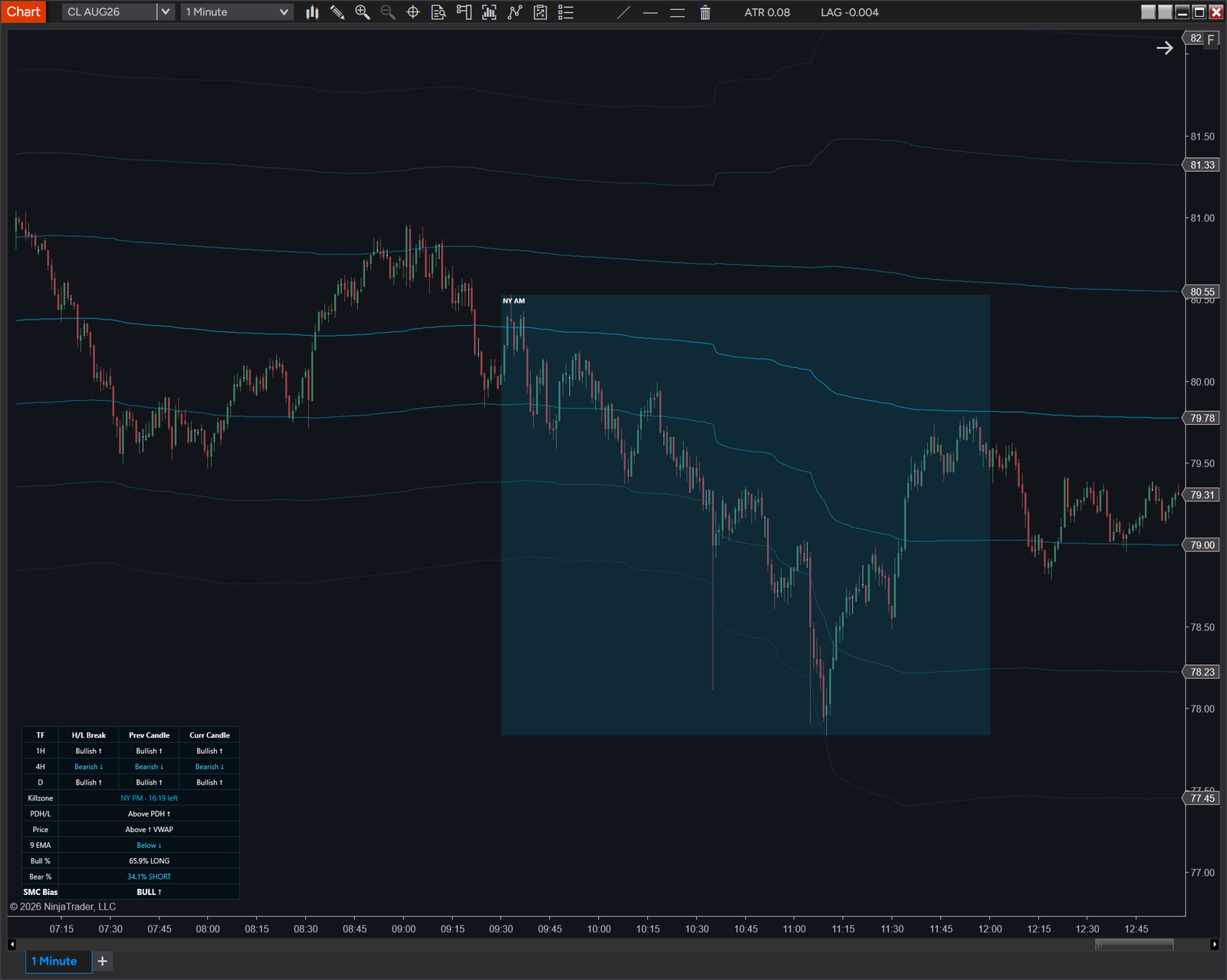This screenshot has width=1227, height=980.
Task: Enable the crosshair cursor tool
Action: pos(413,12)
